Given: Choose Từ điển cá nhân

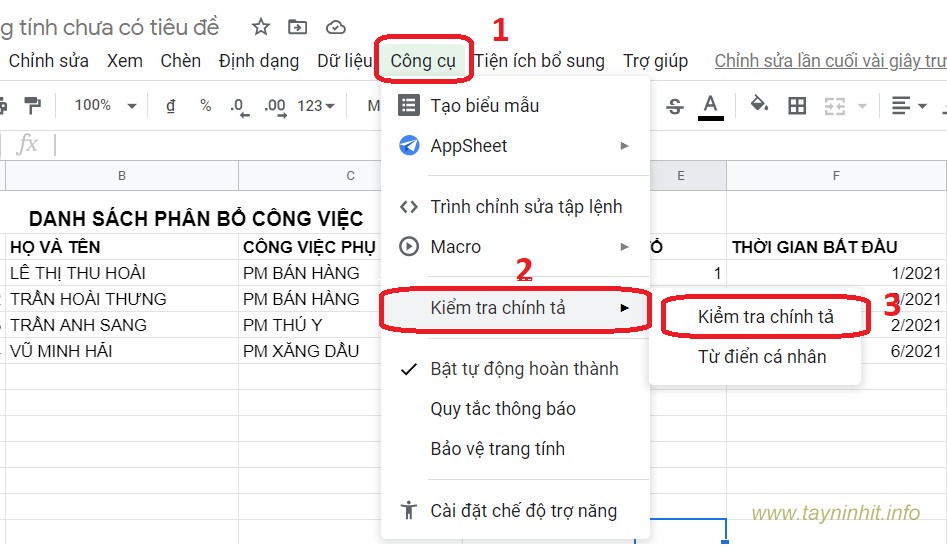Looking at the screenshot, I should [761, 357].
